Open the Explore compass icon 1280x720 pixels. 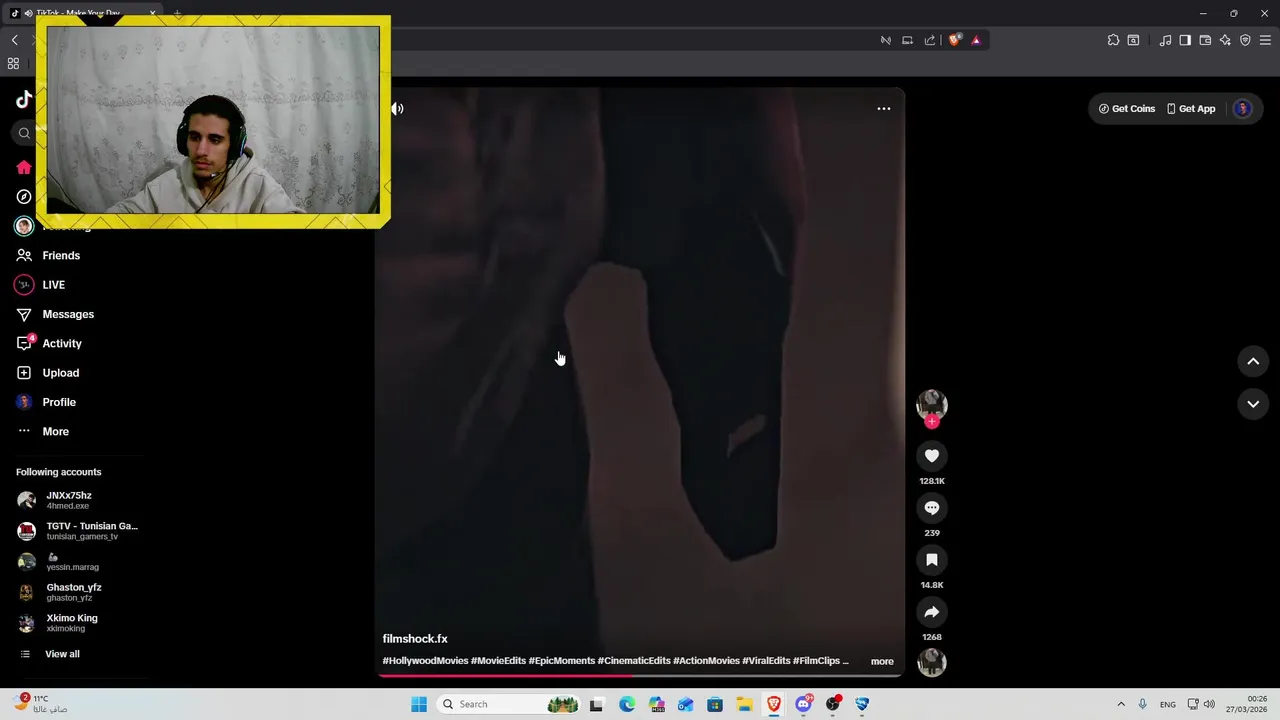(x=24, y=197)
